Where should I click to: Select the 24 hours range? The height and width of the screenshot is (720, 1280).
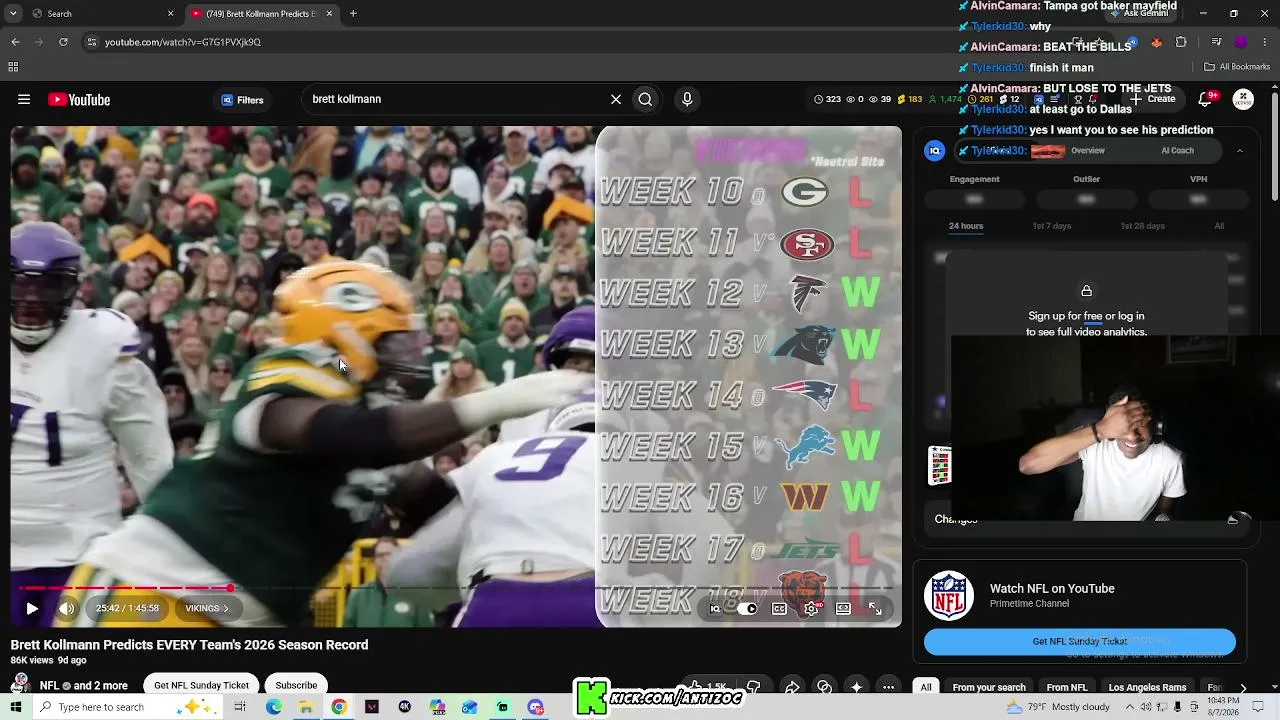pos(966,226)
